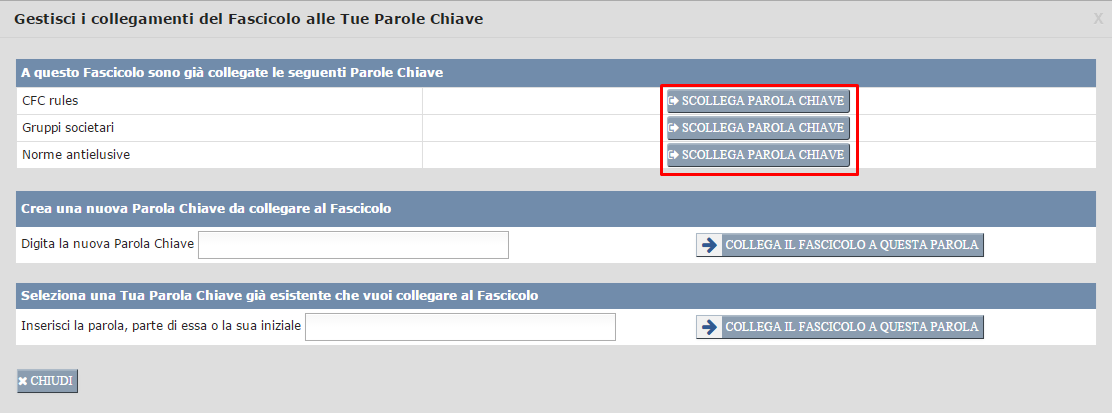
Task: Click blue arrow icon beside new keyword field
Action: coord(710,245)
